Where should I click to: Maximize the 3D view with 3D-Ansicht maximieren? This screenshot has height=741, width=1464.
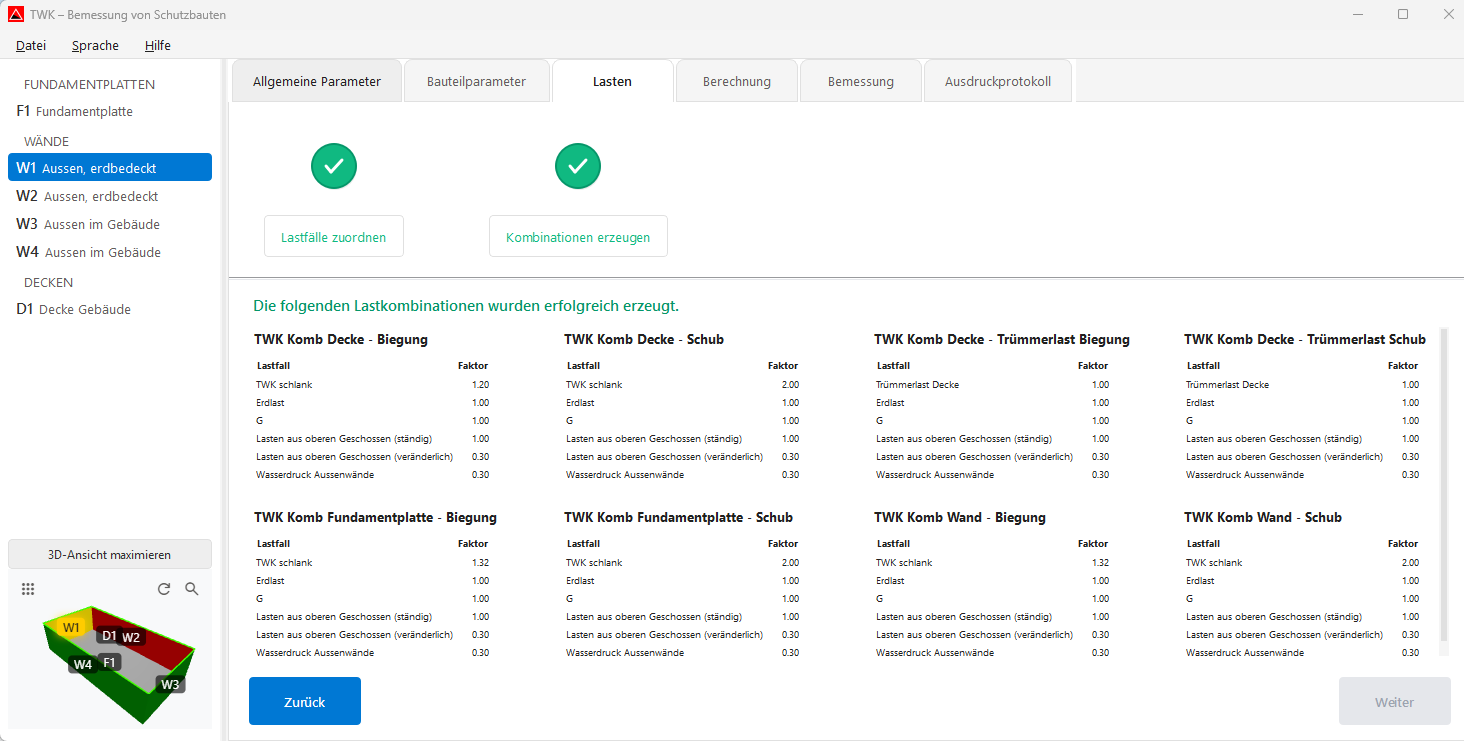(110, 554)
